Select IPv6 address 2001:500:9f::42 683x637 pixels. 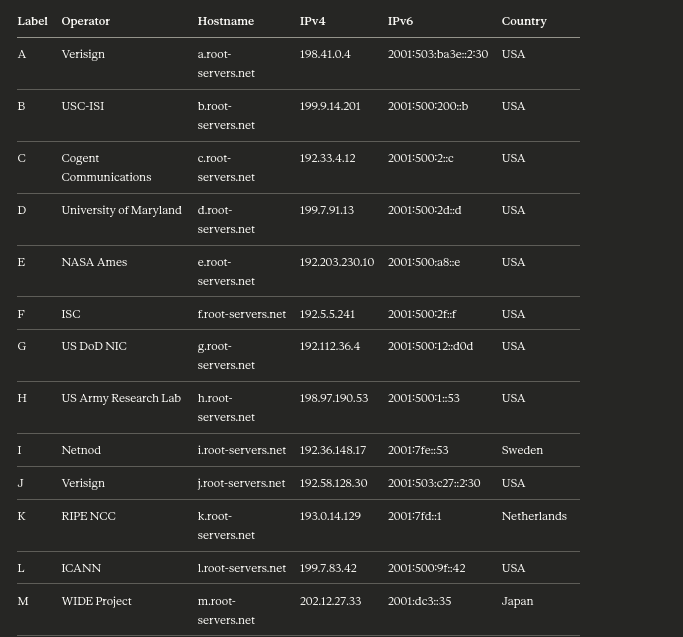(x=426, y=568)
